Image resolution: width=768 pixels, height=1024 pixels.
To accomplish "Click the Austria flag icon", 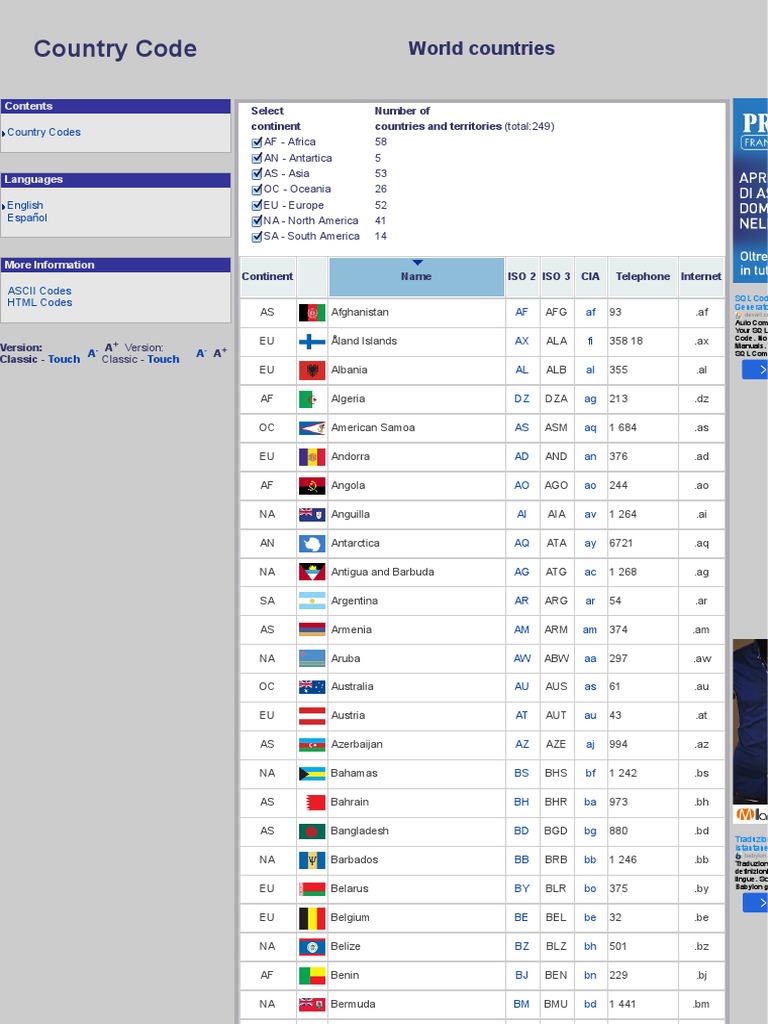I will [312, 715].
